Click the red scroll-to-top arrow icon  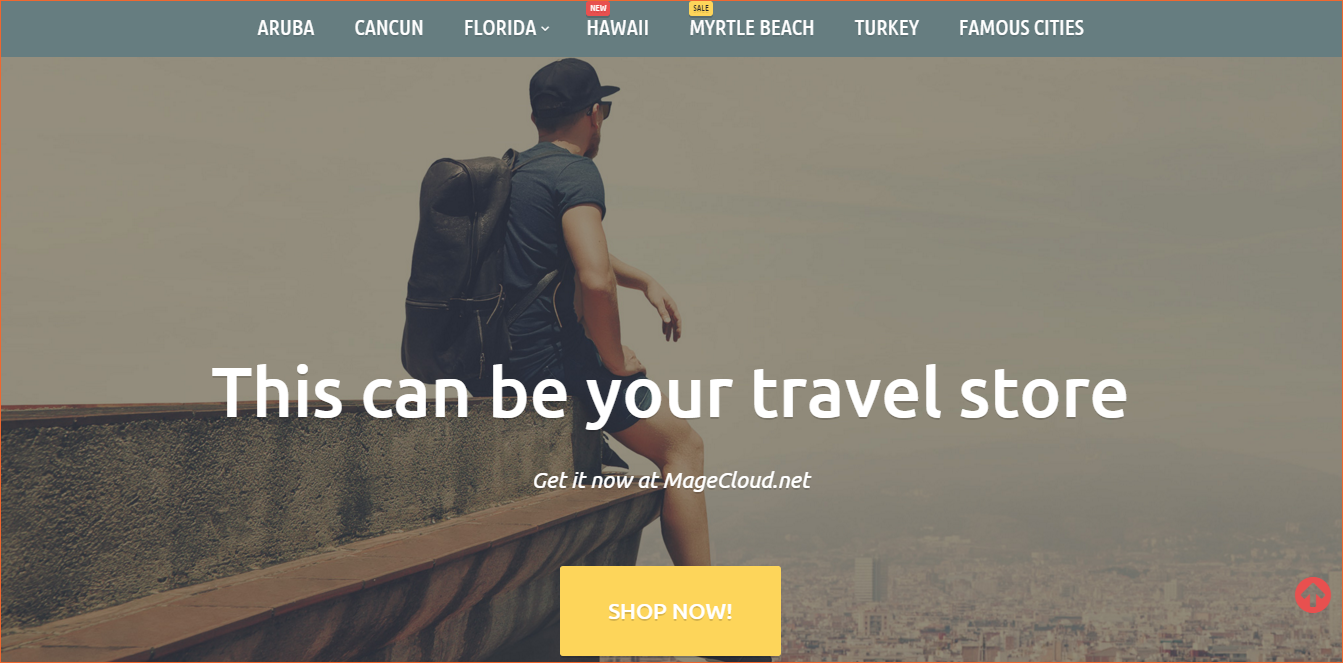[x=1312, y=595]
